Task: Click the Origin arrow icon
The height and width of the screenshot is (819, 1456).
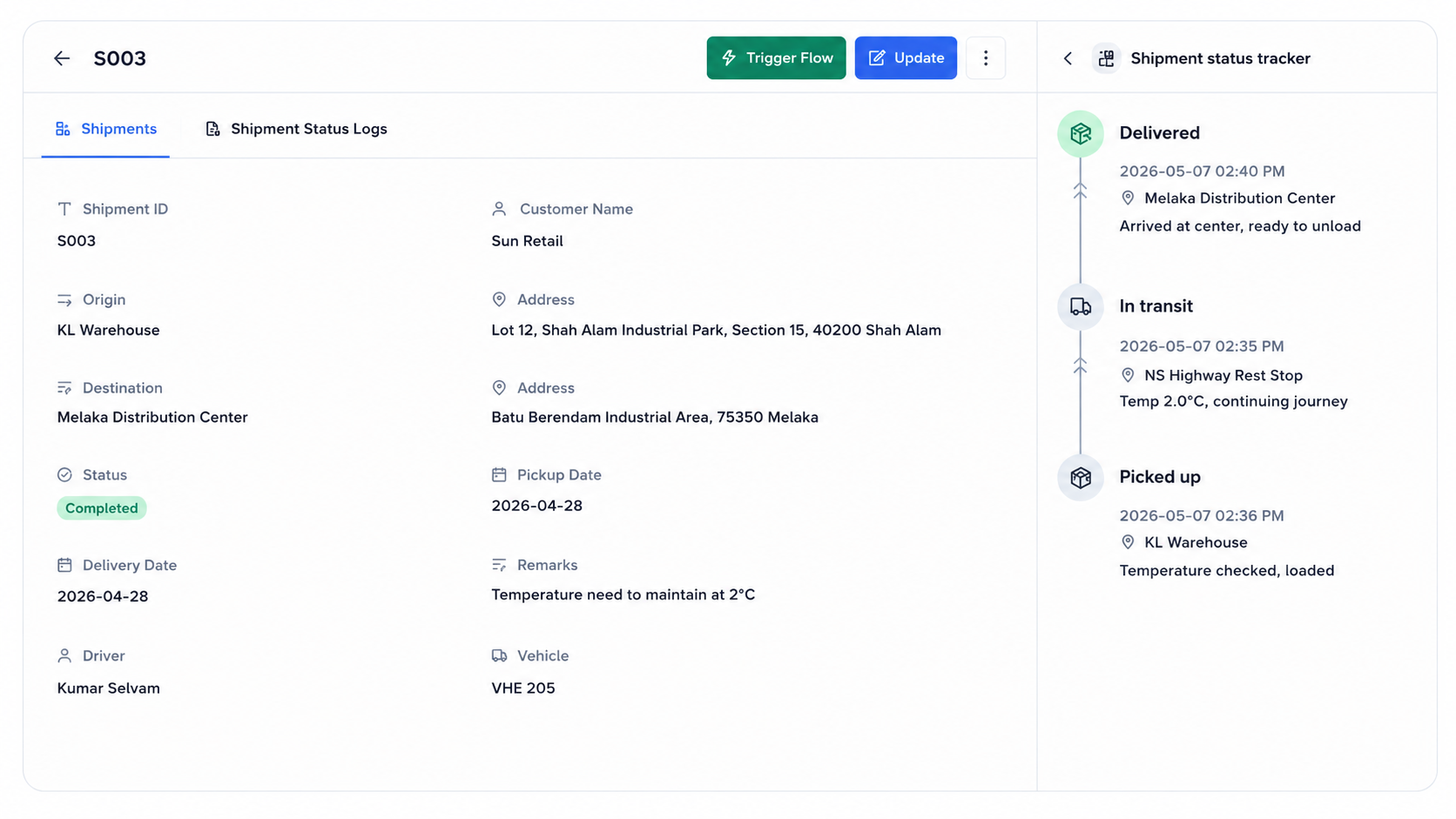Action: (x=64, y=299)
